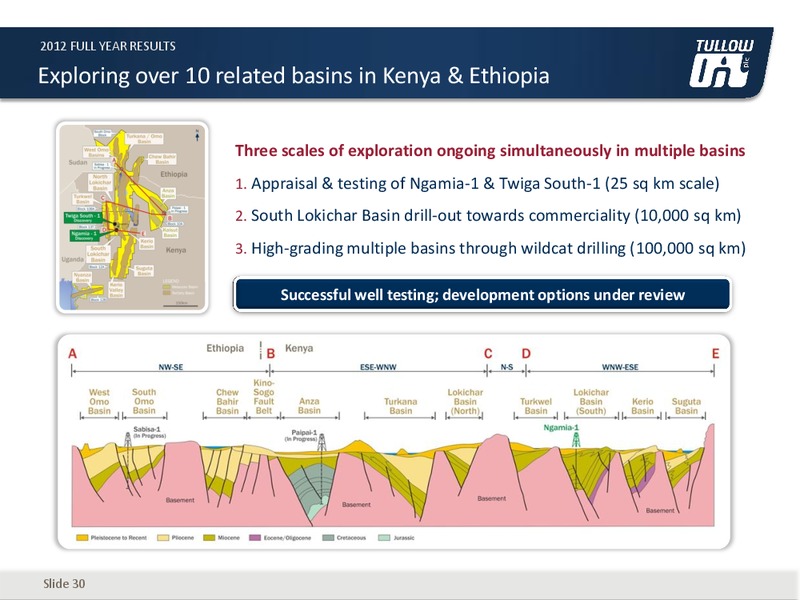Screen dimensions: 800x600
Task: Select the Pliocene legend swatch
Action: [163, 538]
